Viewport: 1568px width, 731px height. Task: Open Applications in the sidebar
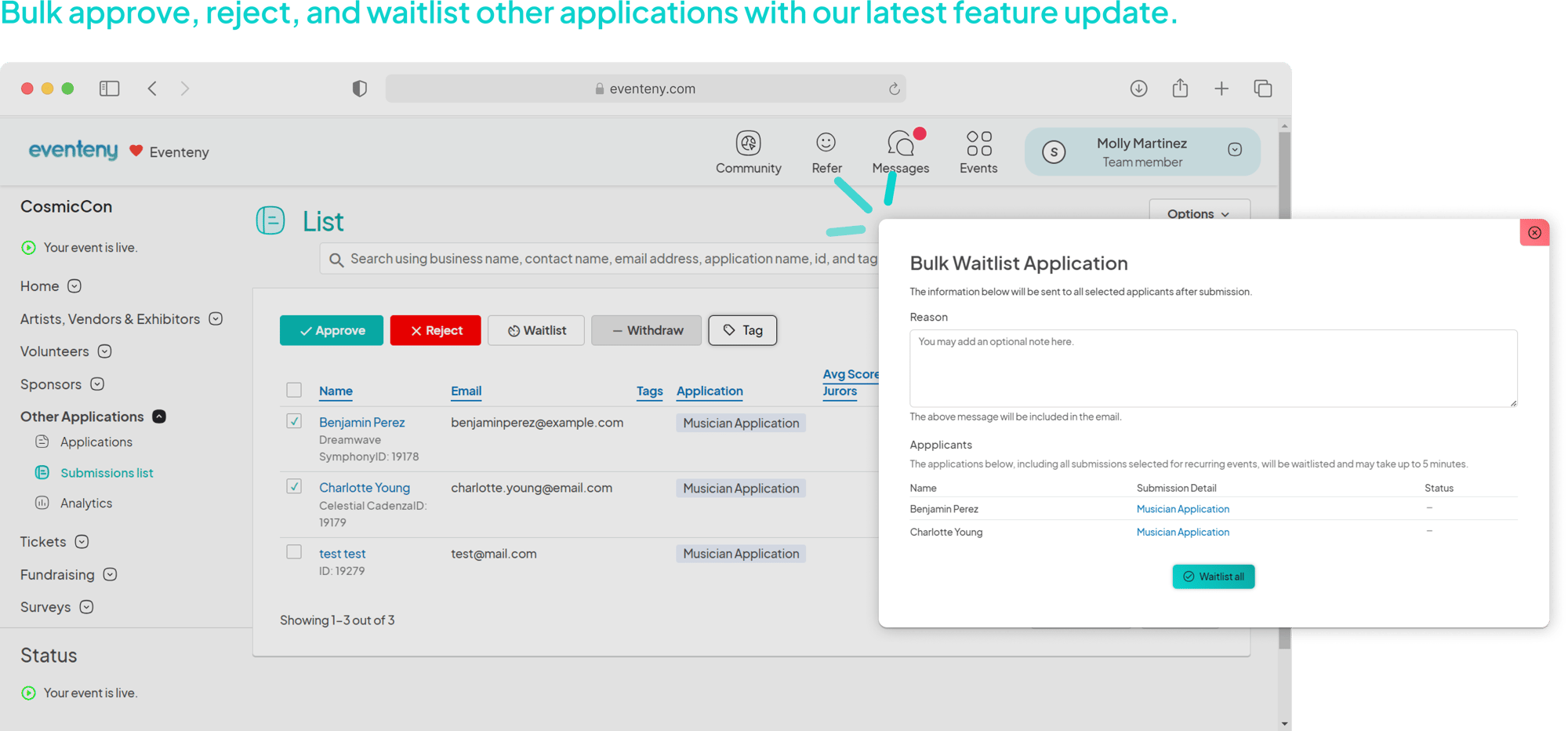[96, 442]
